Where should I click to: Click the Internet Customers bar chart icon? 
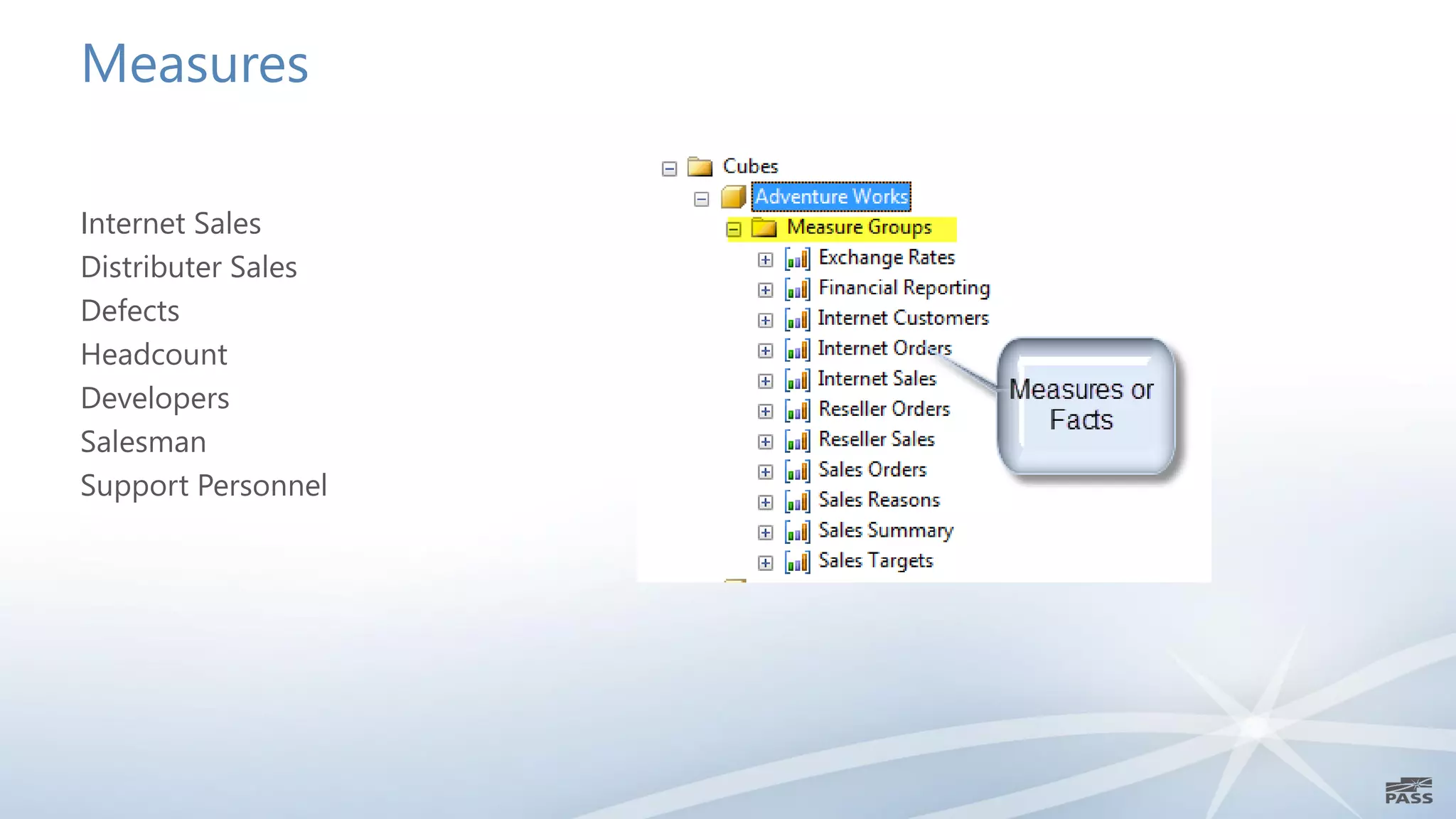(797, 319)
